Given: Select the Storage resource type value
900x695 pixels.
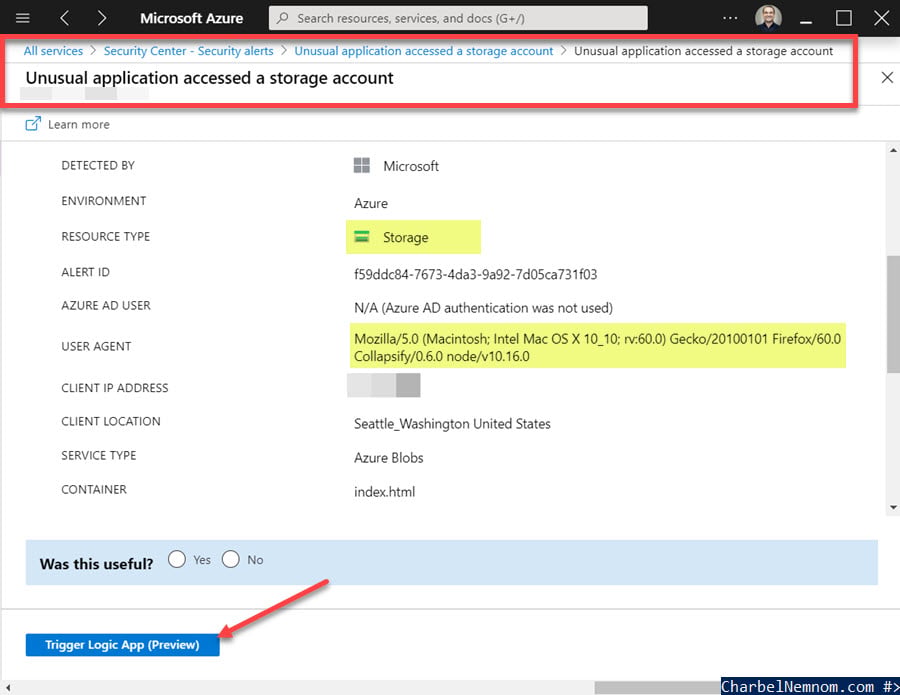Looking at the screenshot, I should 405,238.
